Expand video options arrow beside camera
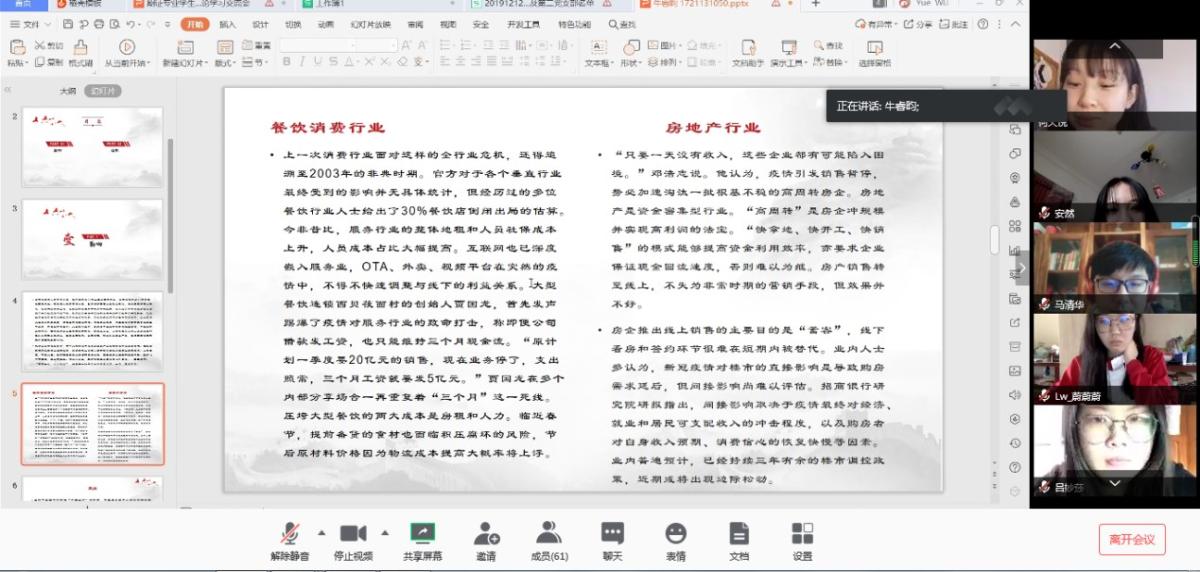1200x572 pixels. pyautogui.click(x=385, y=532)
